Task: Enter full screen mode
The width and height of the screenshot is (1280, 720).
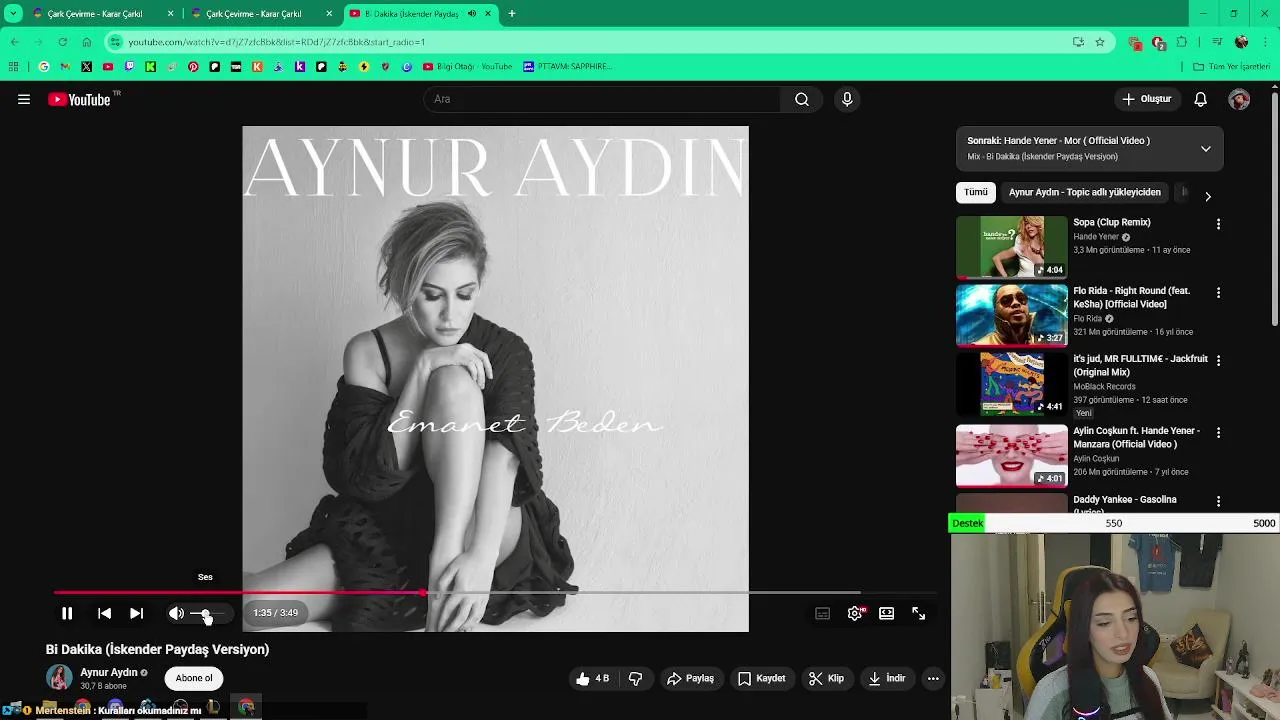Action: (x=918, y=613)
